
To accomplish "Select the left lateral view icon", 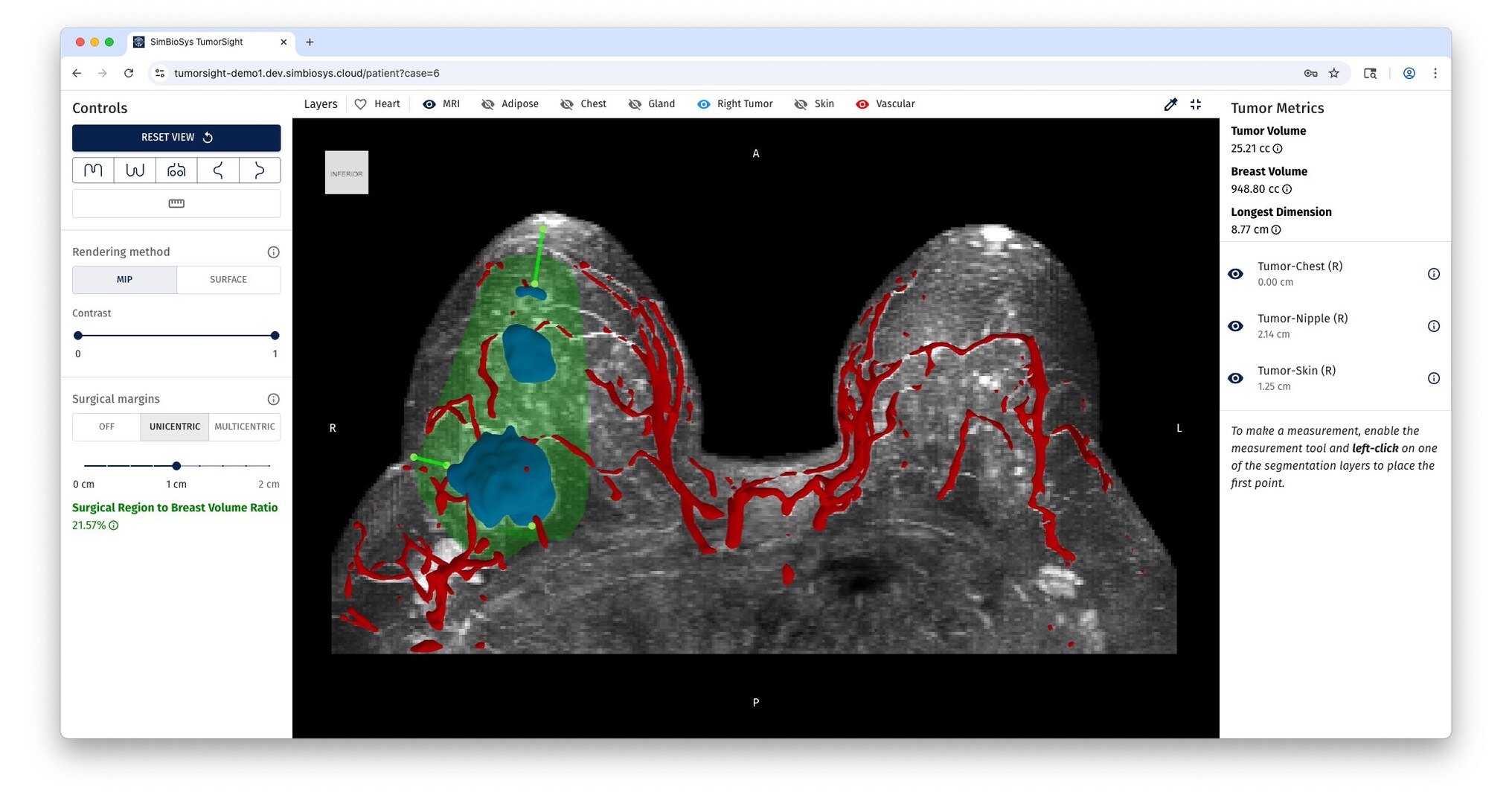I will coord(218,170).
